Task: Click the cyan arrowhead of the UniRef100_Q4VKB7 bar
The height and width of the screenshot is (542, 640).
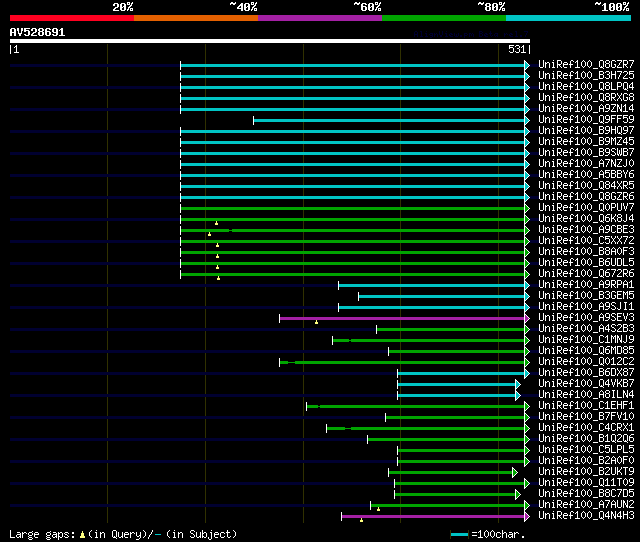Action: [x=518, y=384]
